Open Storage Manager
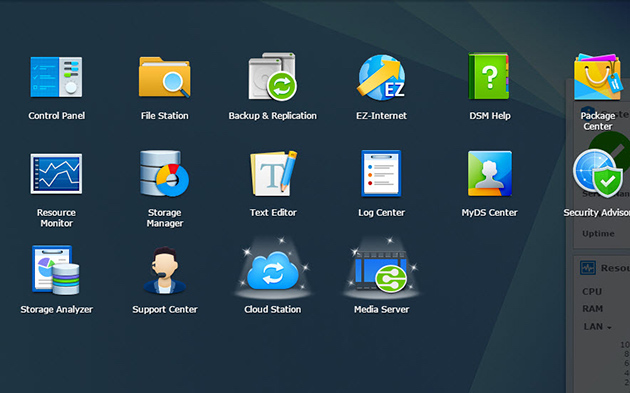630x393 pixels. click(x=164, y=173)
